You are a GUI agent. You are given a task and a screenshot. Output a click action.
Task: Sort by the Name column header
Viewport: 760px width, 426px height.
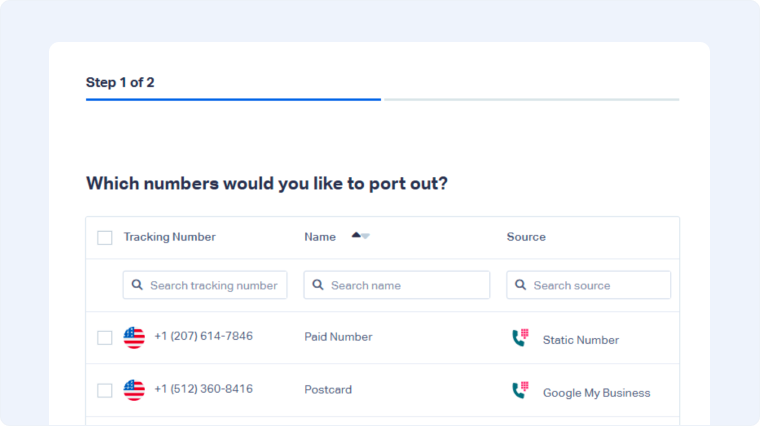[320, 237]
